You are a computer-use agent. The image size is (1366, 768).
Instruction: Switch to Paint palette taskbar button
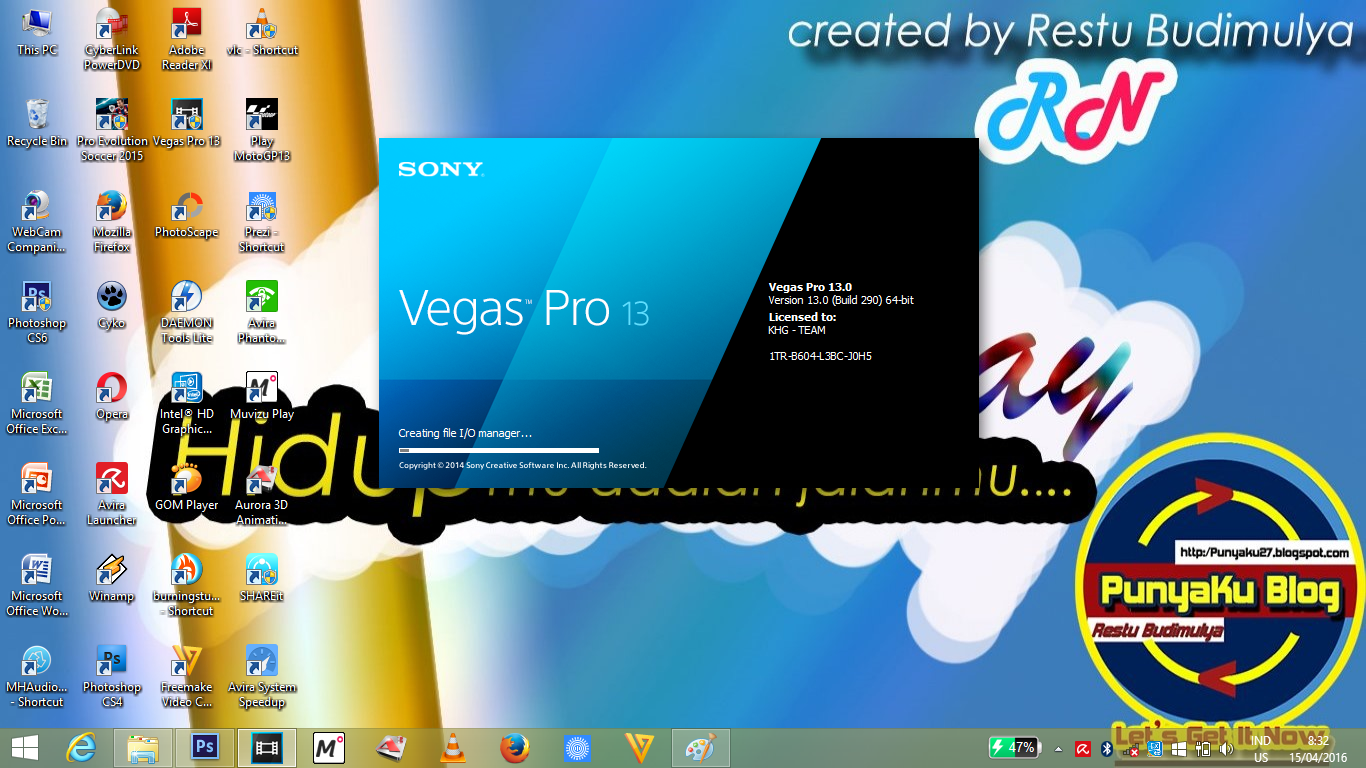pos(701,748)
